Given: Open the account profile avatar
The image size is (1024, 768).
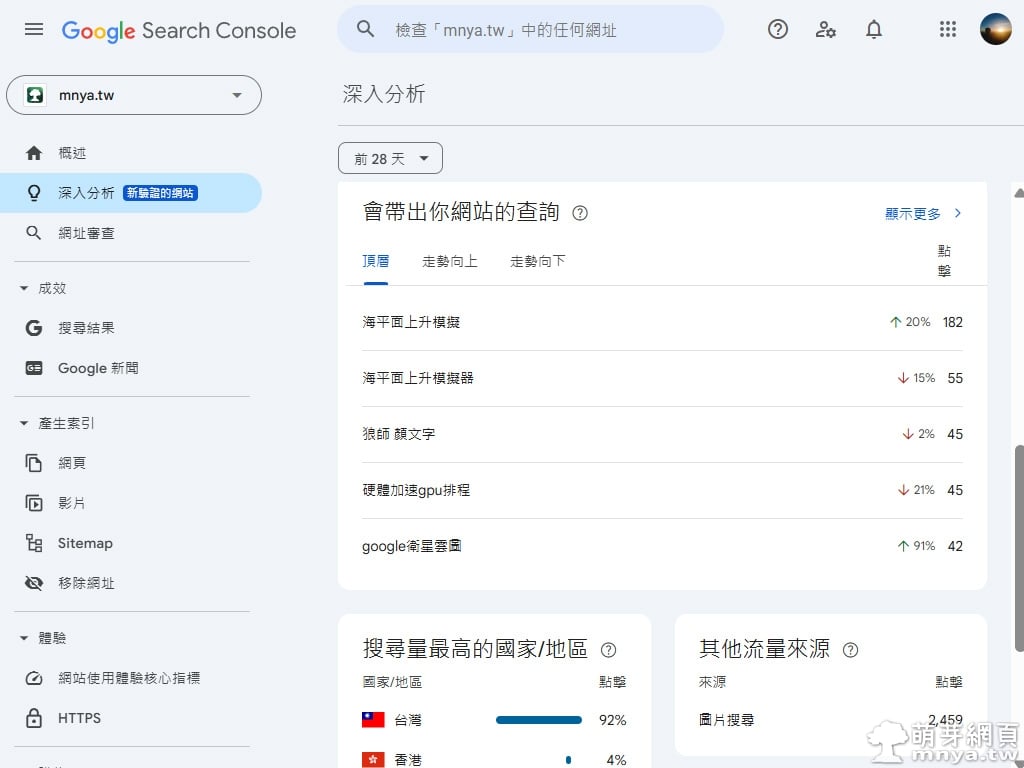Looking at the screenshot, I should 996,30.
